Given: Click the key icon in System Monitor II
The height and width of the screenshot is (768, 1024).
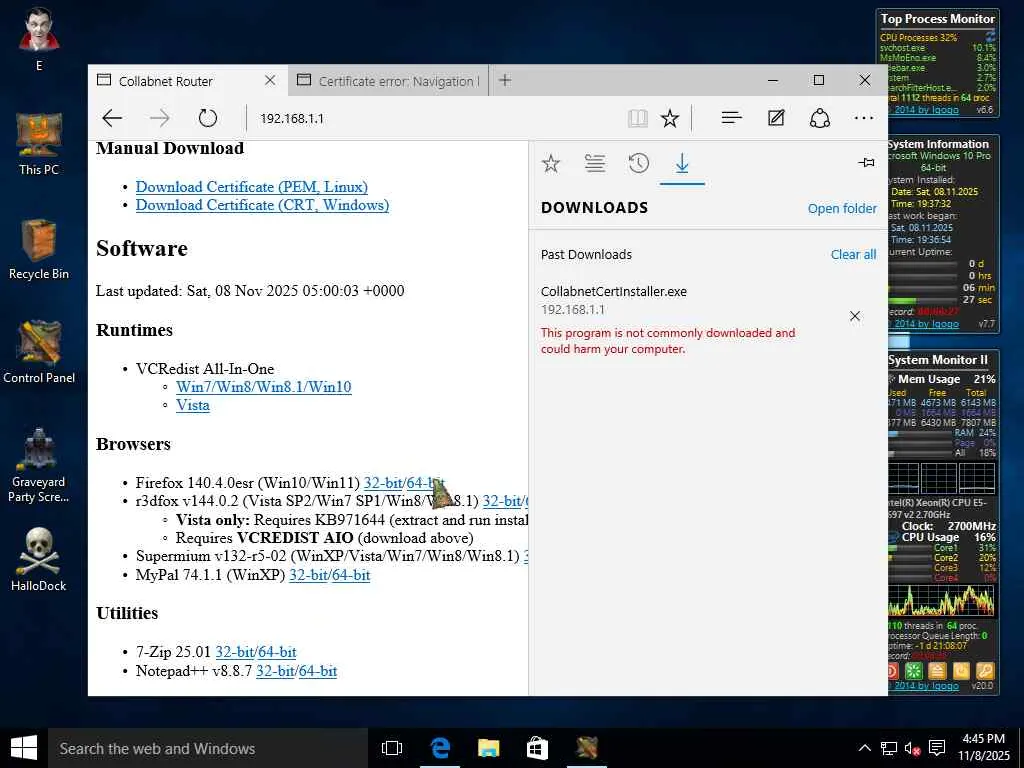Looking at the screenshot, I should point(985,671).
